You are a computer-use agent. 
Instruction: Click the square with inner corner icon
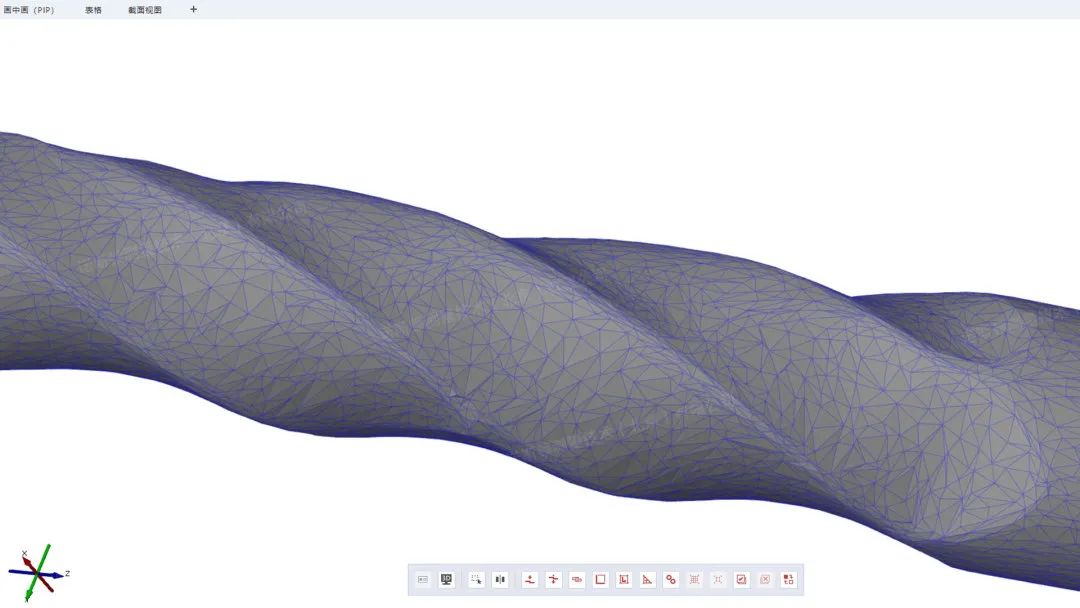pos(624,579)
